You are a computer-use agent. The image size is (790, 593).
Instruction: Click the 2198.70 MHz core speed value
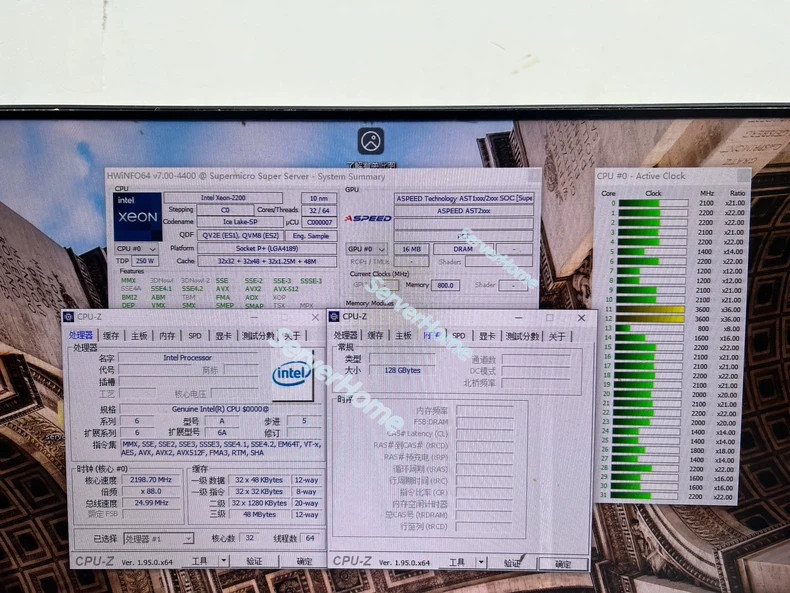(x=151, y=480)
